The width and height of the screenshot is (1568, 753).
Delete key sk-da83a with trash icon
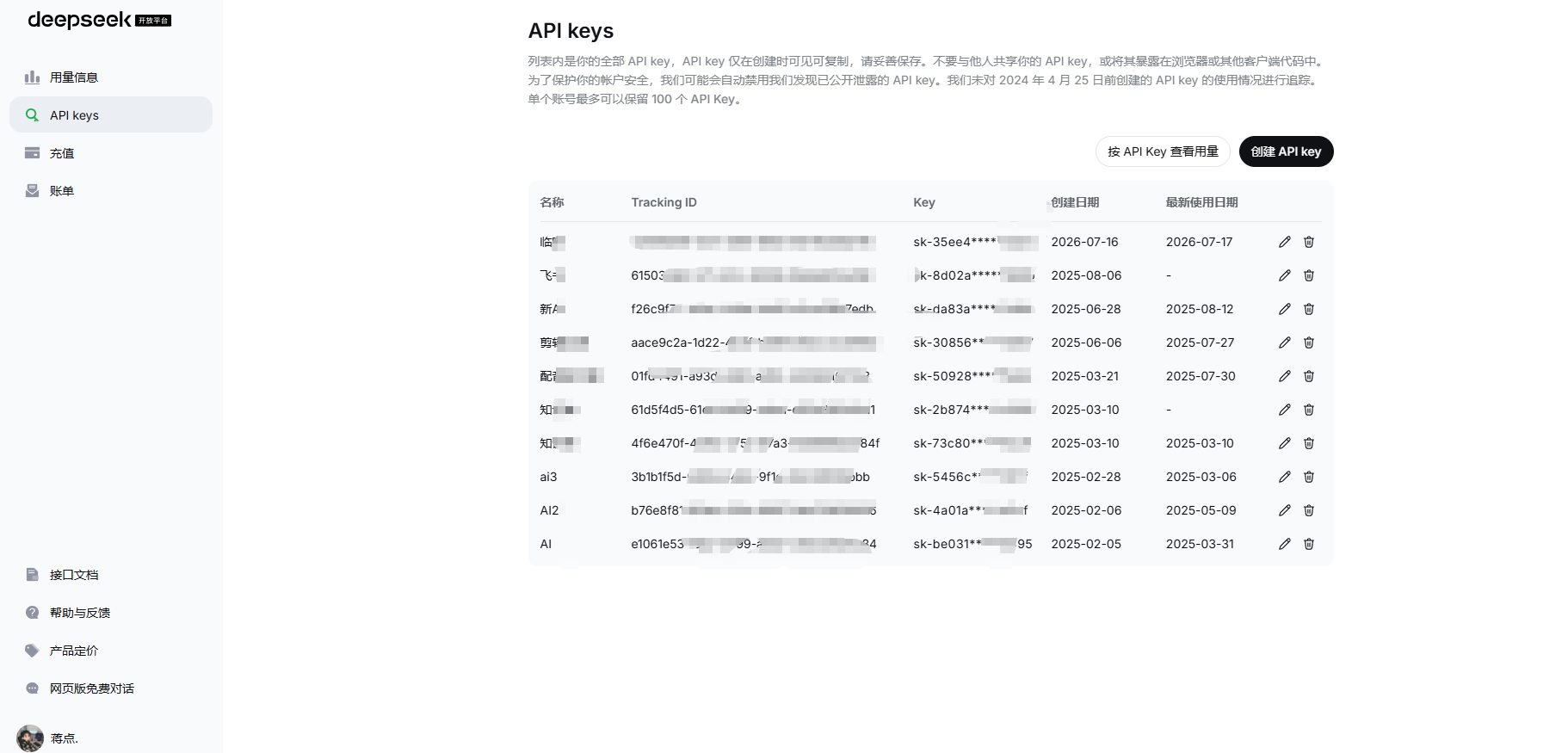(x=1309, y=309)
